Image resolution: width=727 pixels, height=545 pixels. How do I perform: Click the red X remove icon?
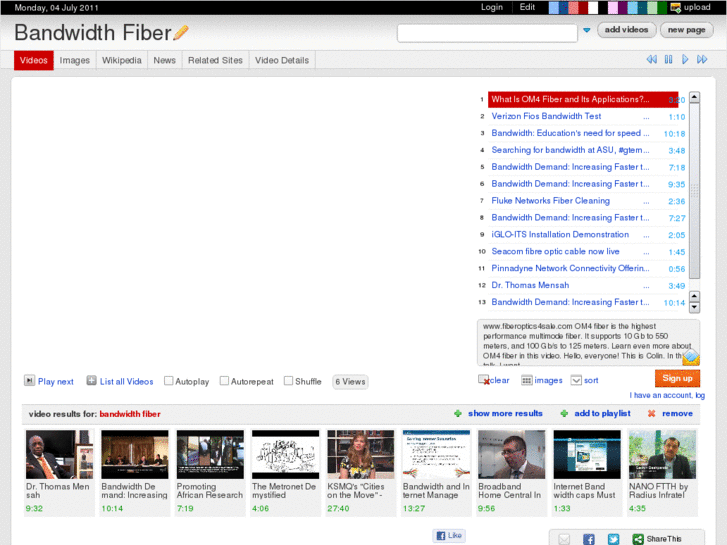651,413
